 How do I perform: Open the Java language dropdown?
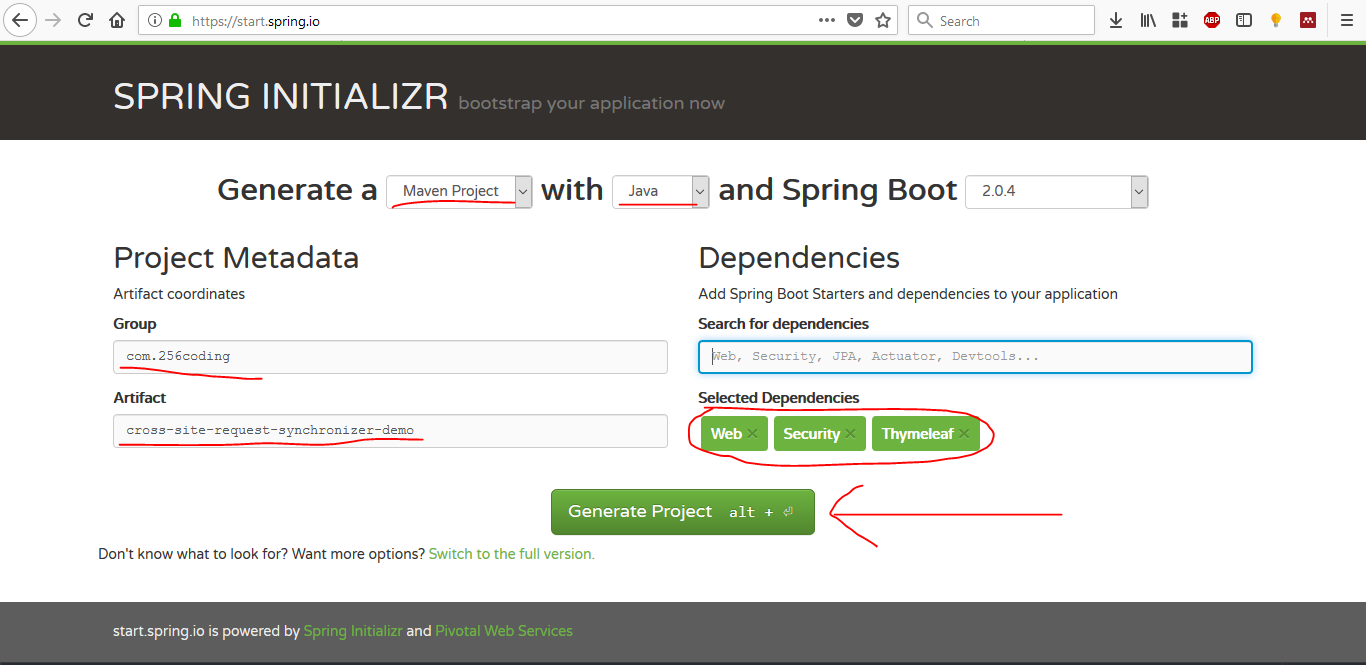[x=660, y=191]
